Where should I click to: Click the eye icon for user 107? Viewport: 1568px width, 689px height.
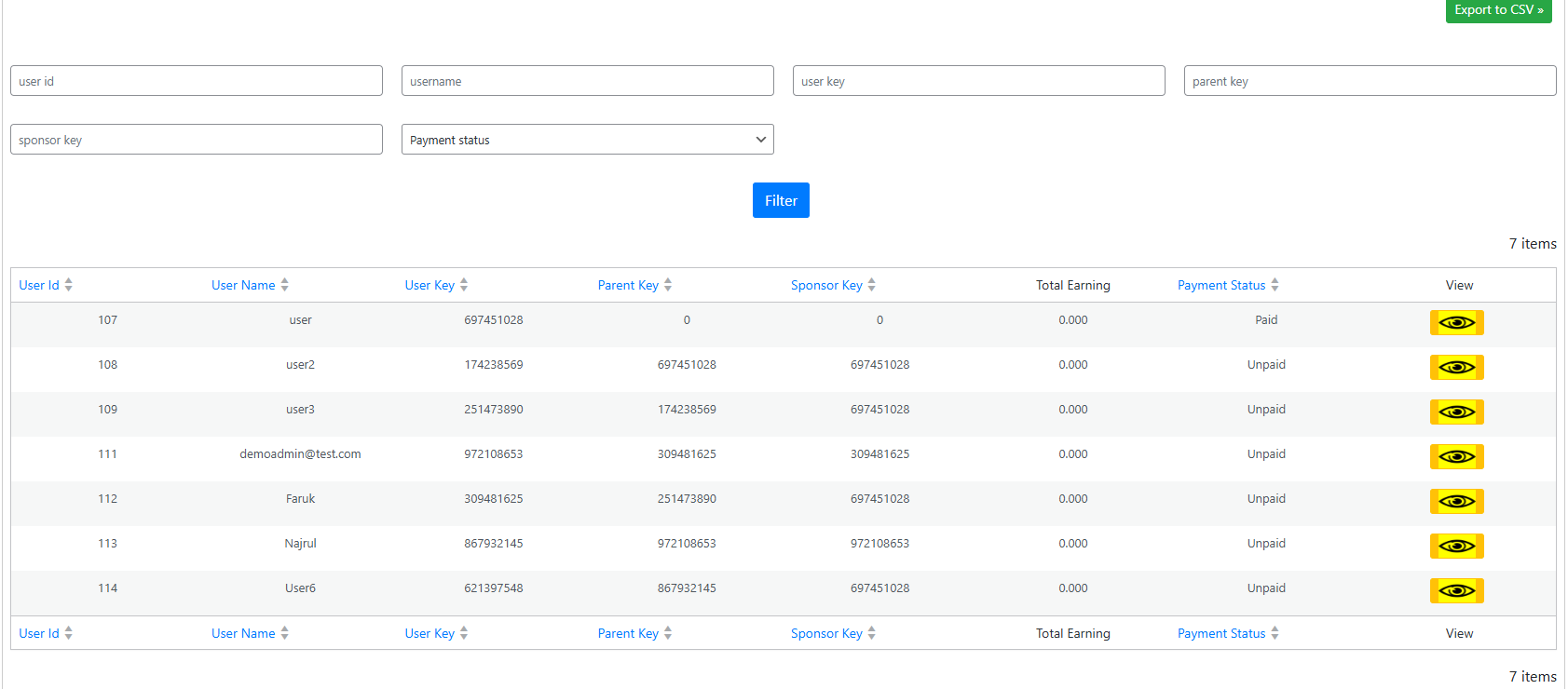(1456, 322)
